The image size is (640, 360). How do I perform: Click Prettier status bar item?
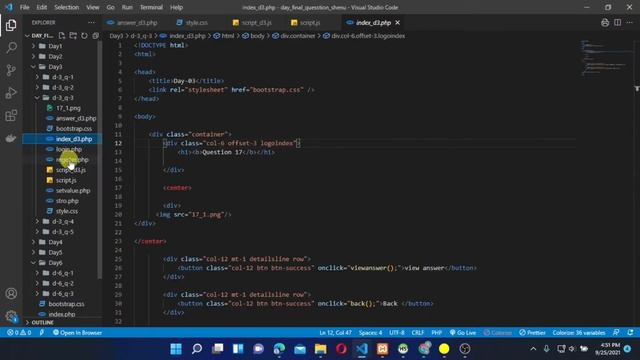coord(532,333)
